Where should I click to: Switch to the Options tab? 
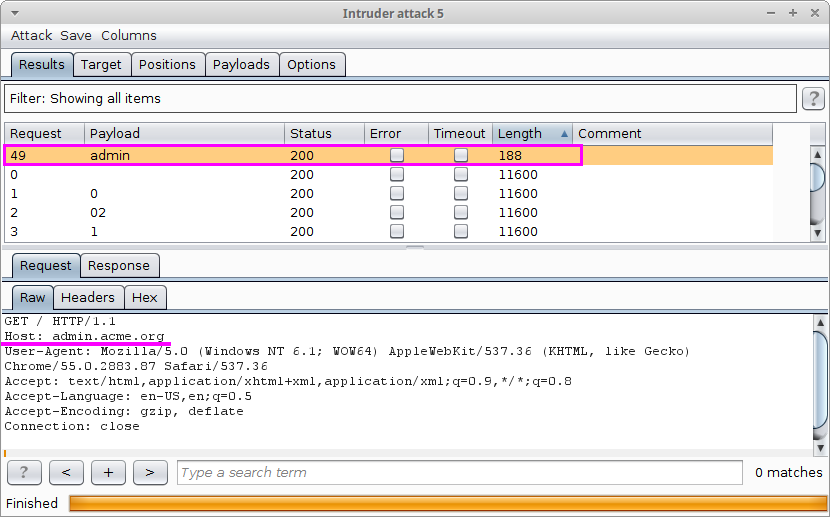tap(311, 65)
